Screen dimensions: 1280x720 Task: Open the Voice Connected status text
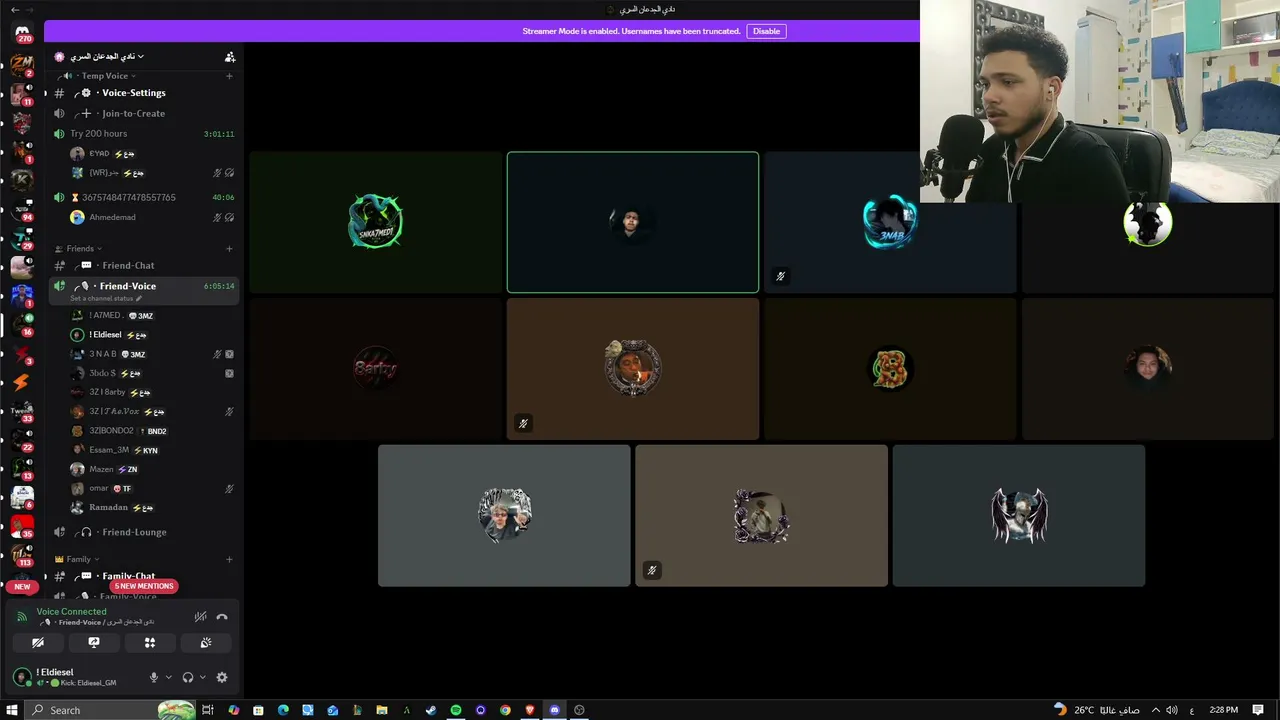(x=71, y=612)
